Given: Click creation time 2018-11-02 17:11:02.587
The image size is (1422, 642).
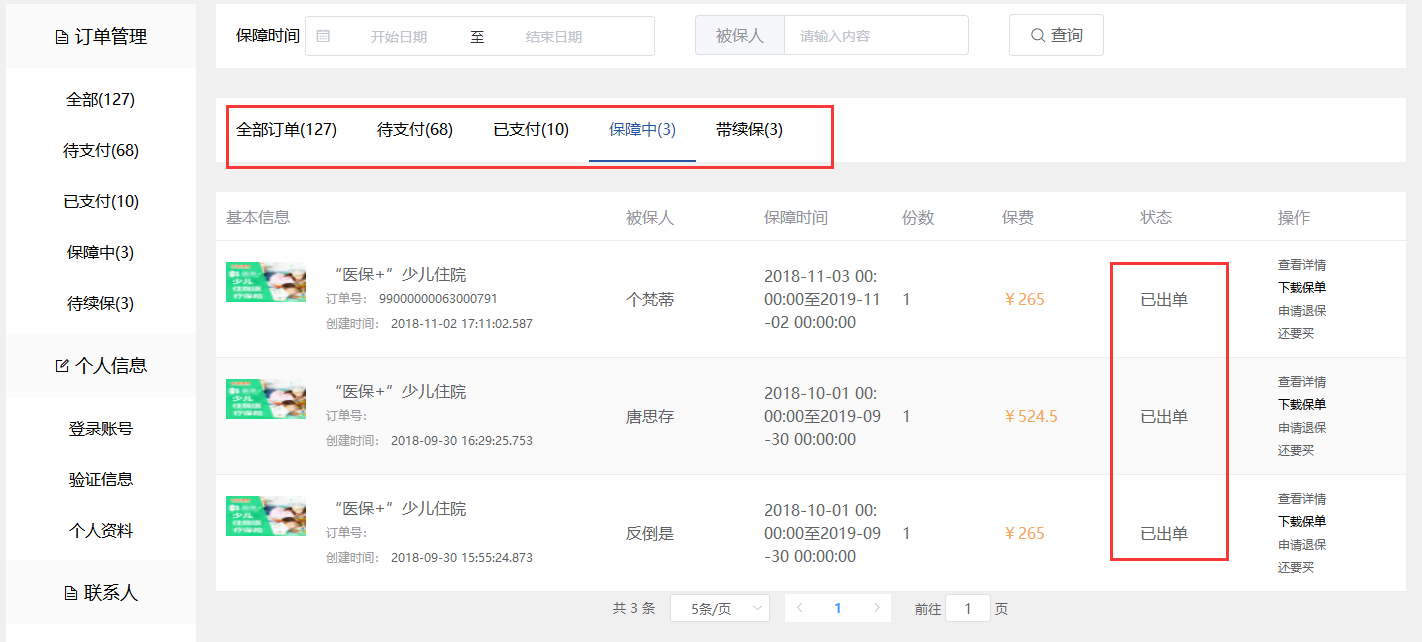Looking at the screenshot, I should coord(462,324).
